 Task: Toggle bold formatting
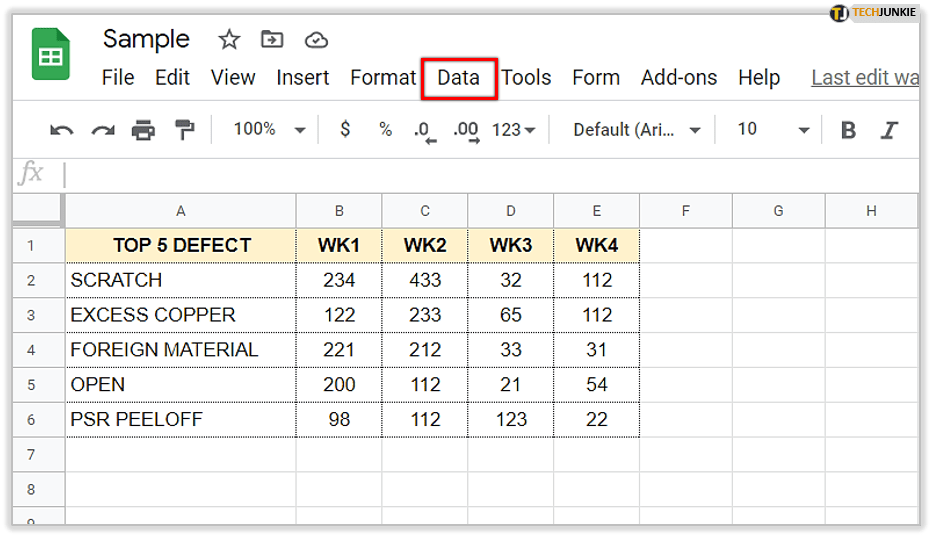pos(848,130)
